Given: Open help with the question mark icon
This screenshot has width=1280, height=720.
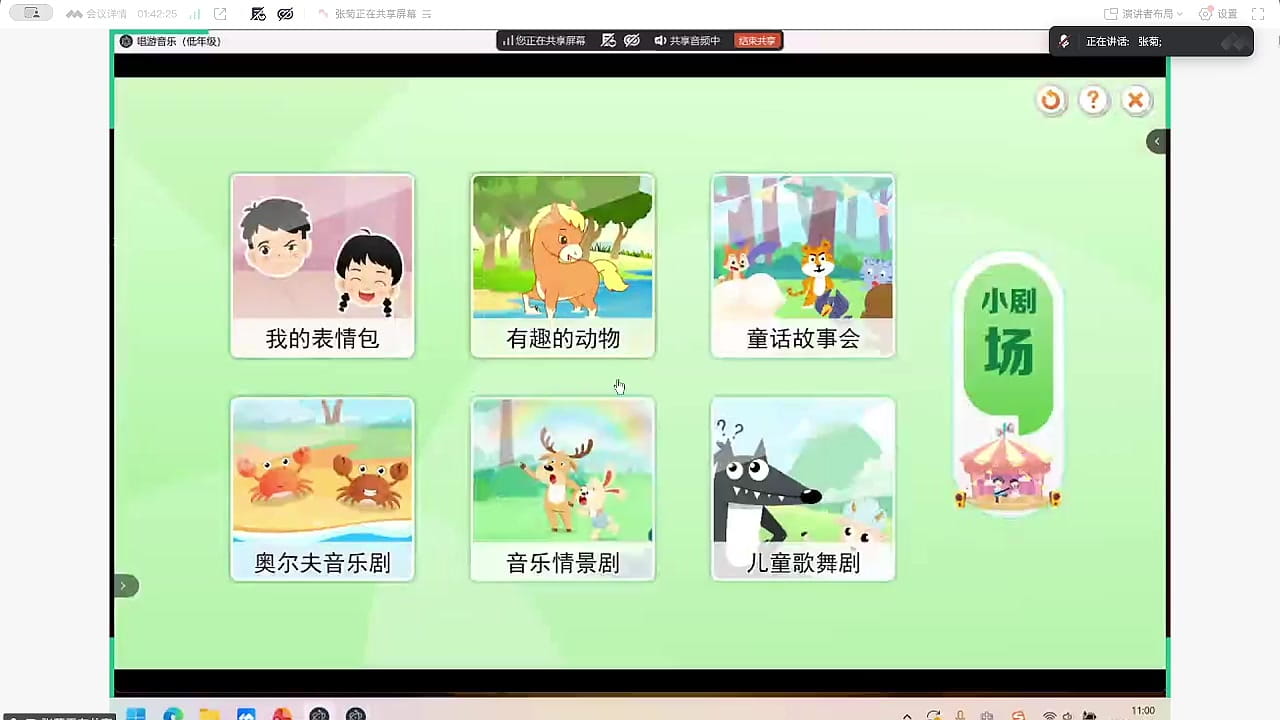Looking at the screenshot, I should [x=1094, y=100].
